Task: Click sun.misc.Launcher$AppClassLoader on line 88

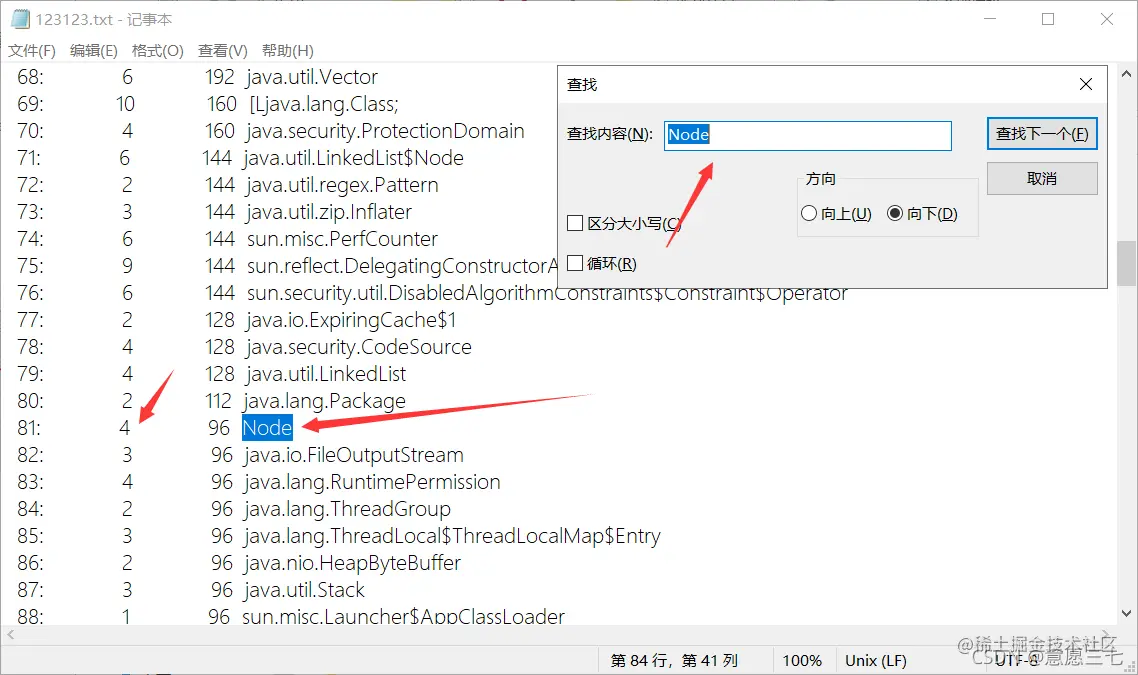Action: [x=404, y=616]
